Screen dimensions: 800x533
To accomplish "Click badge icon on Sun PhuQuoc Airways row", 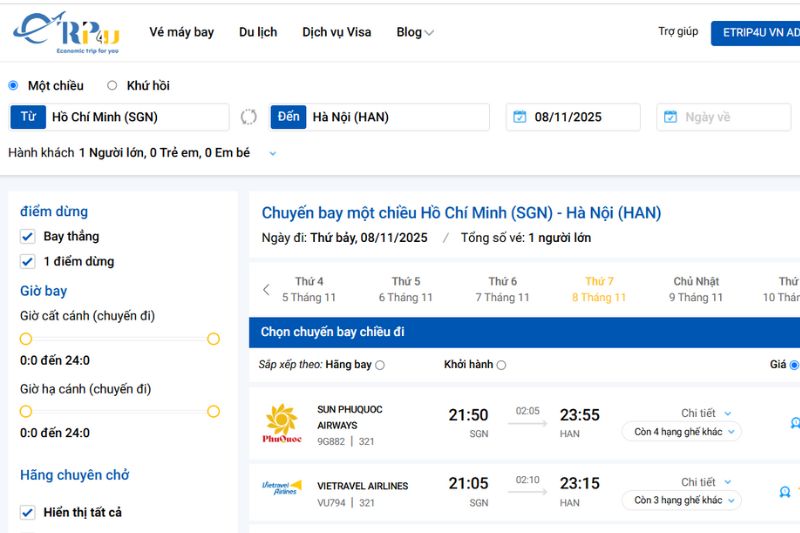I will pyautogui.click(x=795, y=422).
